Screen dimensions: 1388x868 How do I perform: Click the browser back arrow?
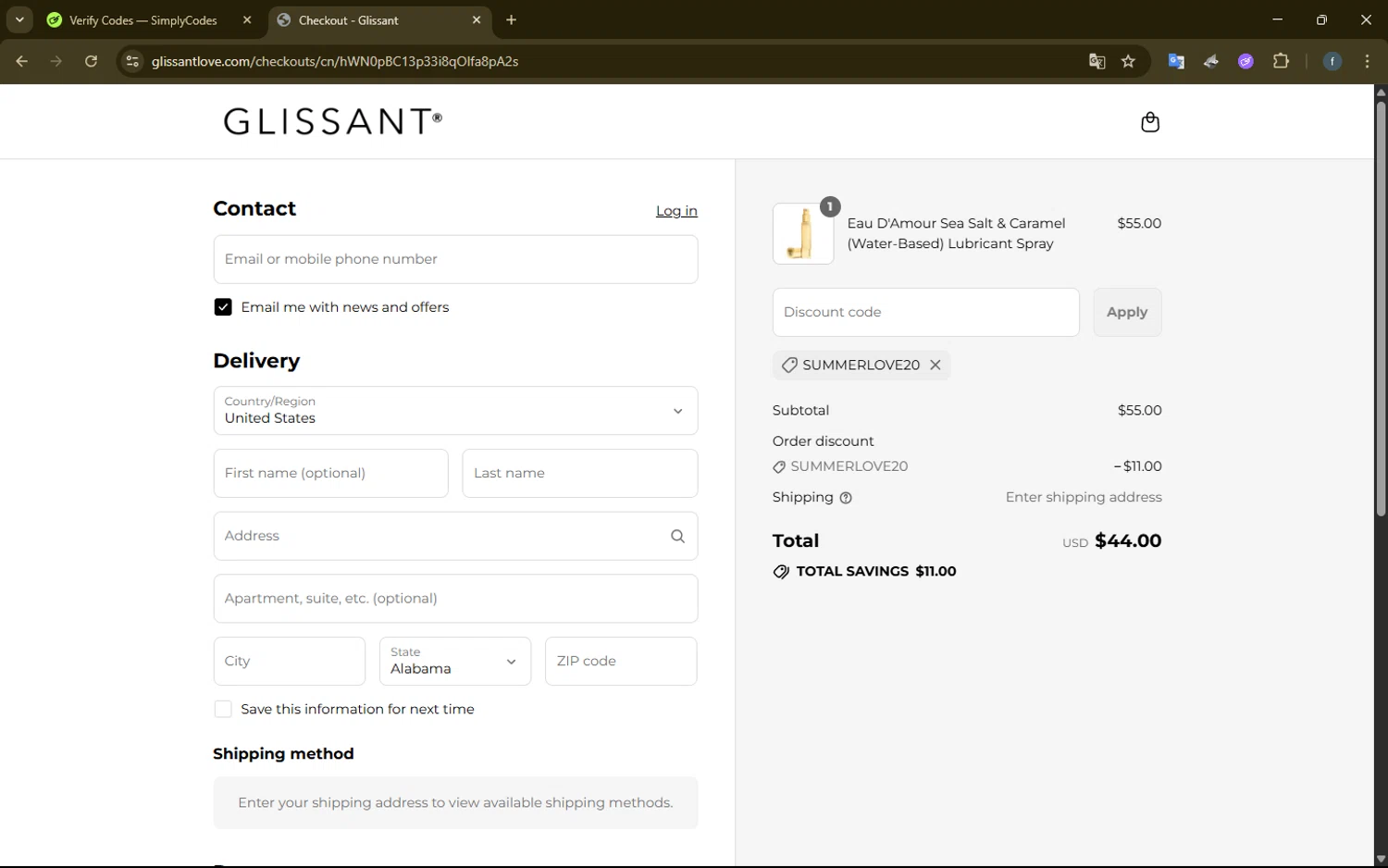click(x=22, y=61)
